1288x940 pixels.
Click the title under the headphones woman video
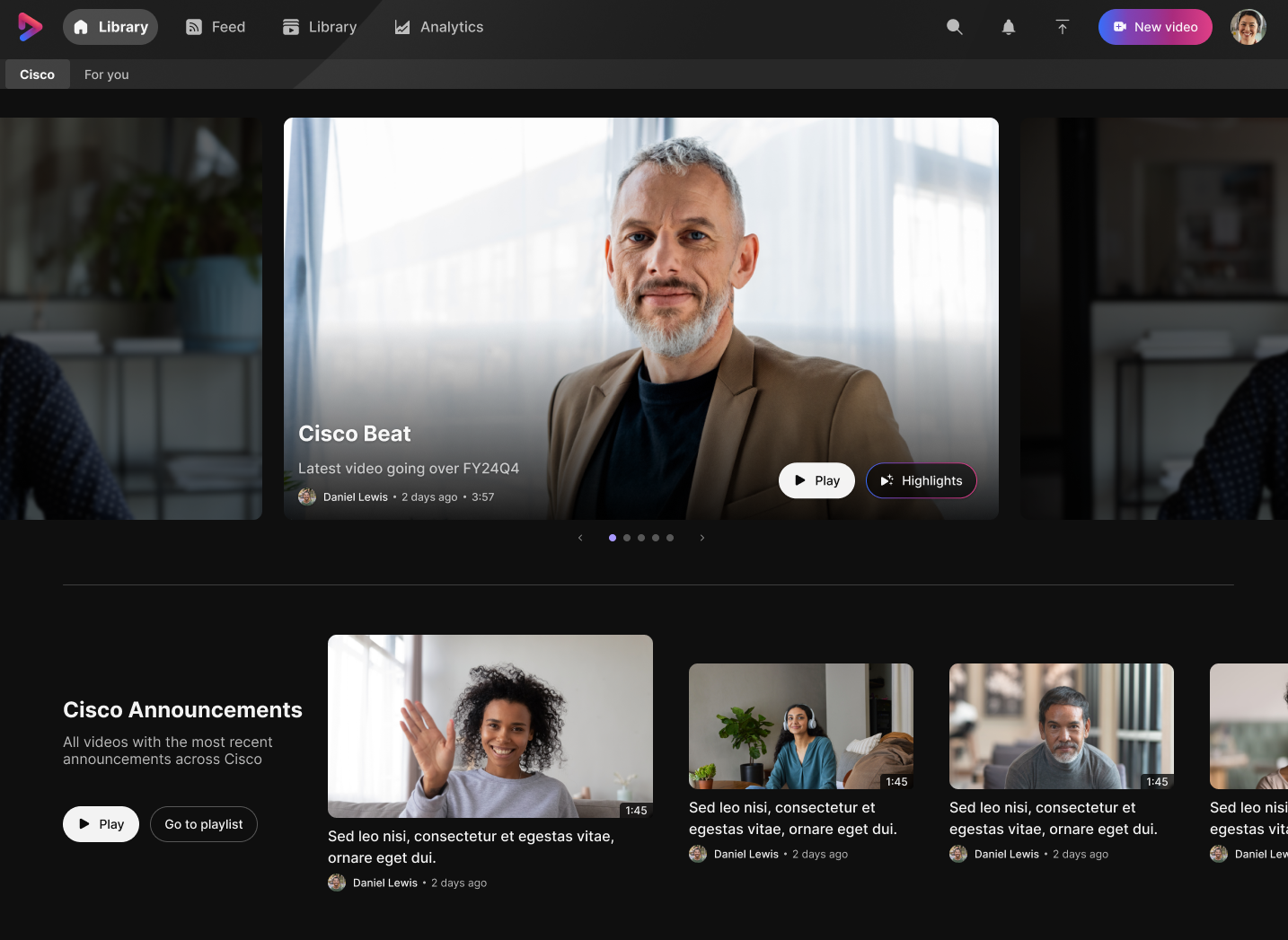tap(793, 818)
